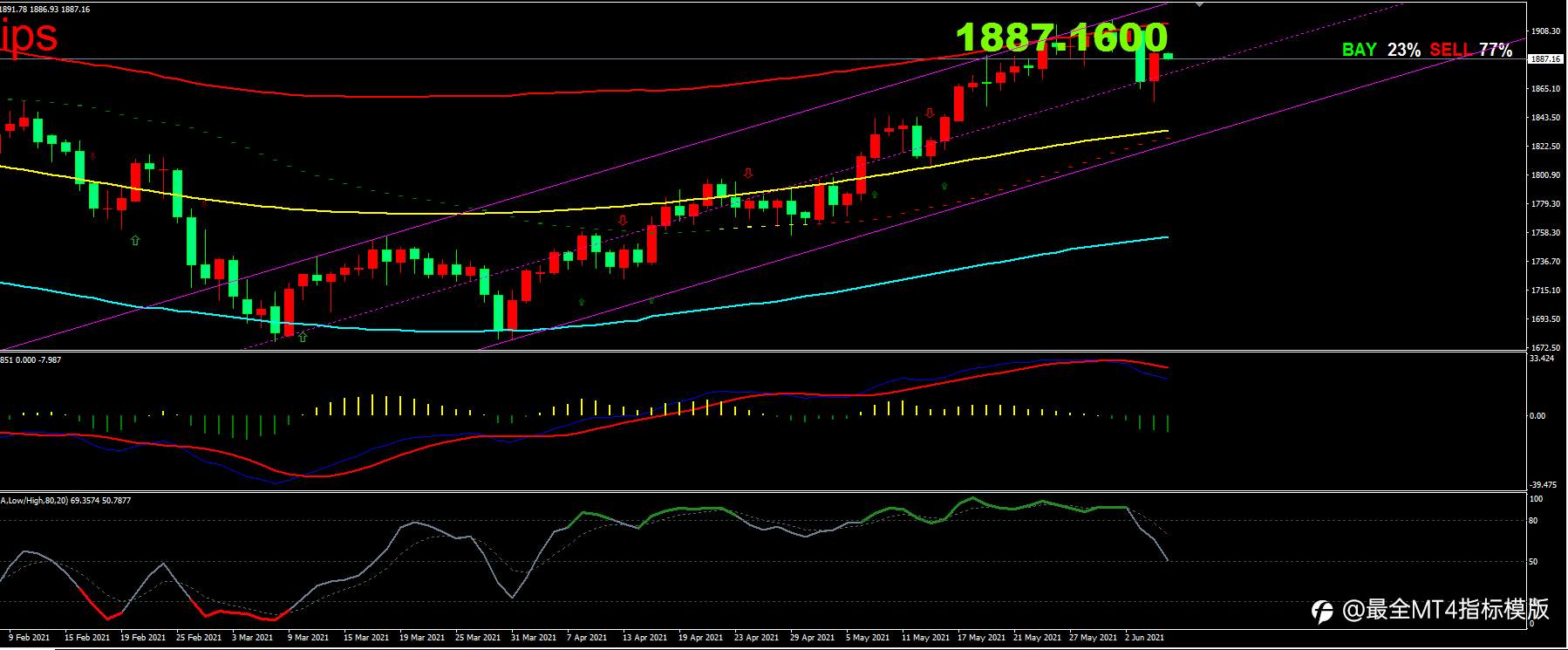This screenshot has width=1568, height=650.
Task: Click the 1672.50 price axis label
Action: click(x=1545, y=347)
